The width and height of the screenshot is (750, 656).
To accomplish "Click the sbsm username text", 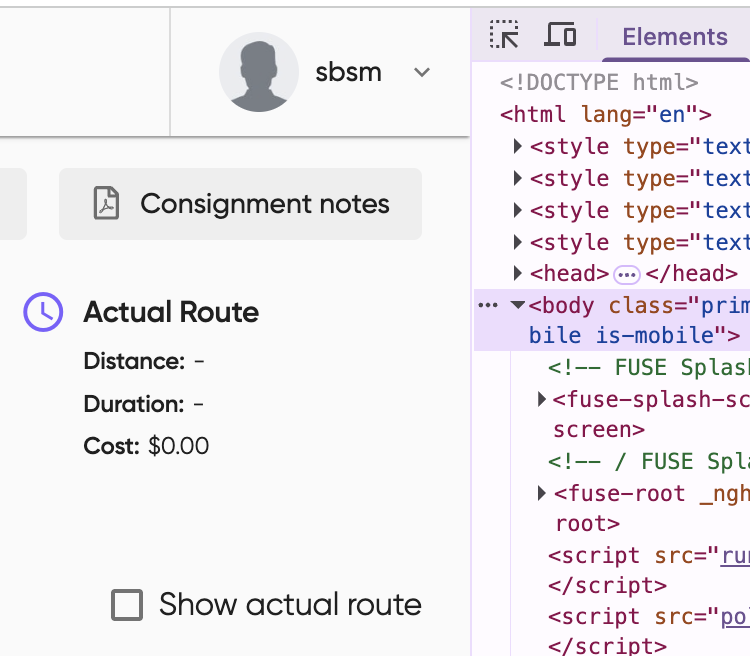I will [348, 73].
